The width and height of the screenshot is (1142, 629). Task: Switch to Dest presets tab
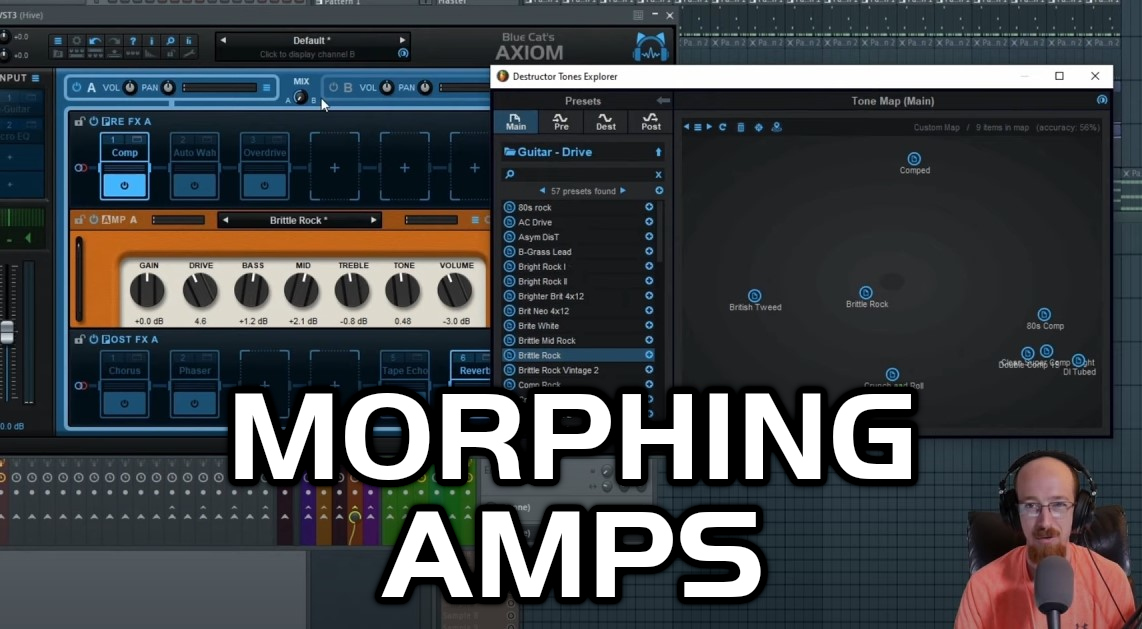click(x=606, y=122)
